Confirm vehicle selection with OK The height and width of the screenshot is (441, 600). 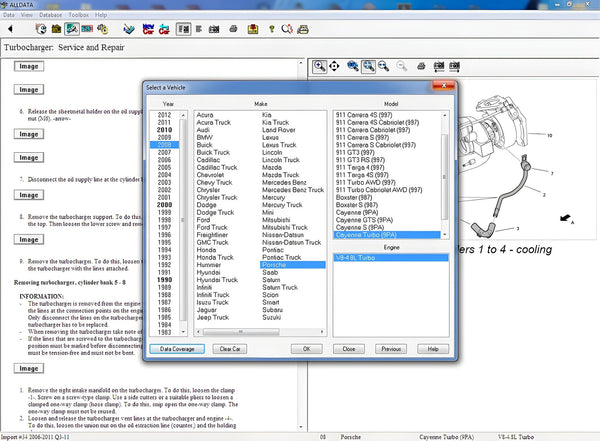tap(307, 349)
